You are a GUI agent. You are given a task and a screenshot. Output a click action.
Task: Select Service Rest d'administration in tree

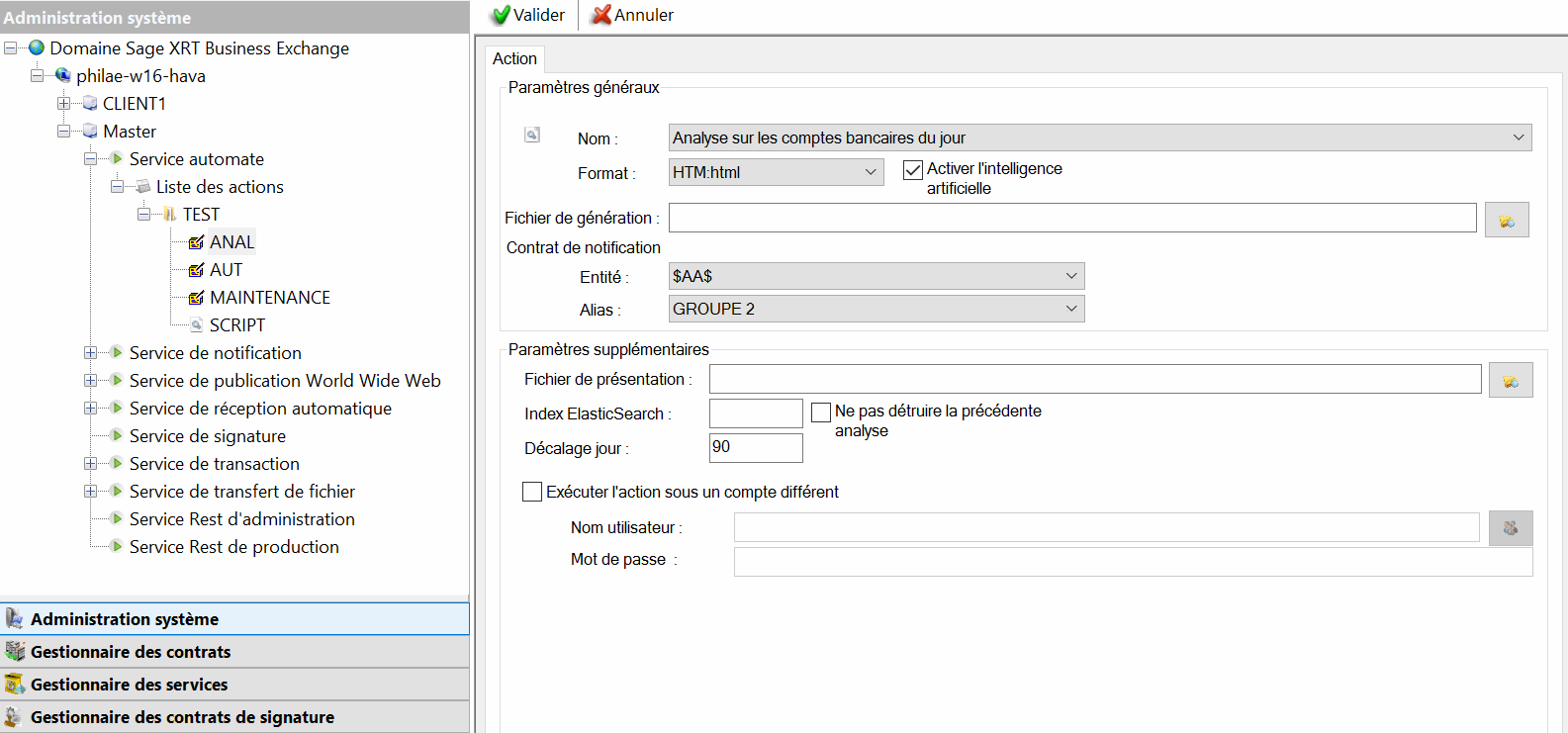(x=241, y=519)
